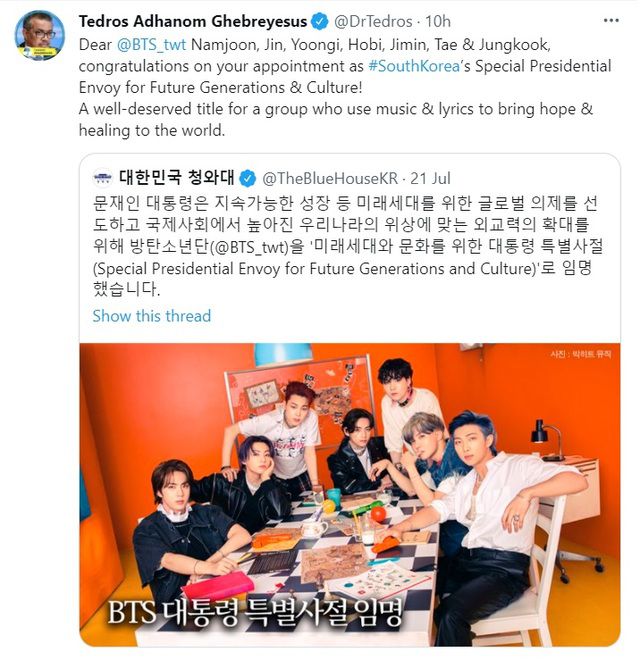Click the verified badge next to 대한민국 청와대
This screenshot has height=660, width=640.
(x=248, y=178)
